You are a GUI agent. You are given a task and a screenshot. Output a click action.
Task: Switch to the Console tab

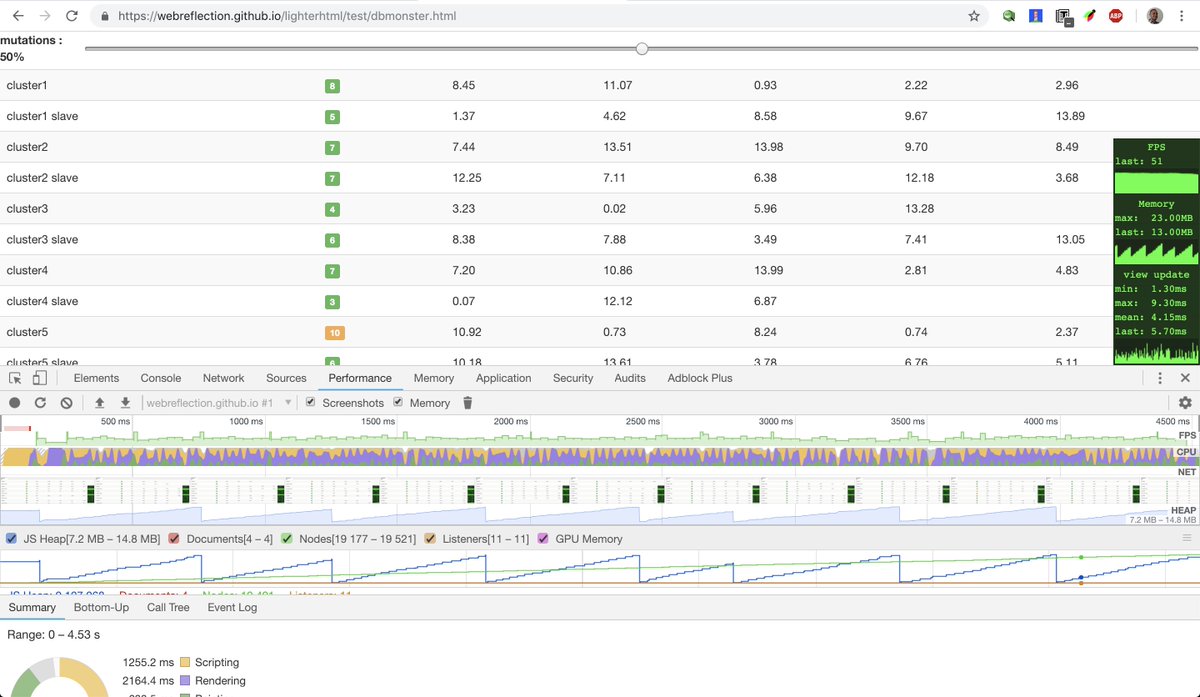tap(161, 378)
